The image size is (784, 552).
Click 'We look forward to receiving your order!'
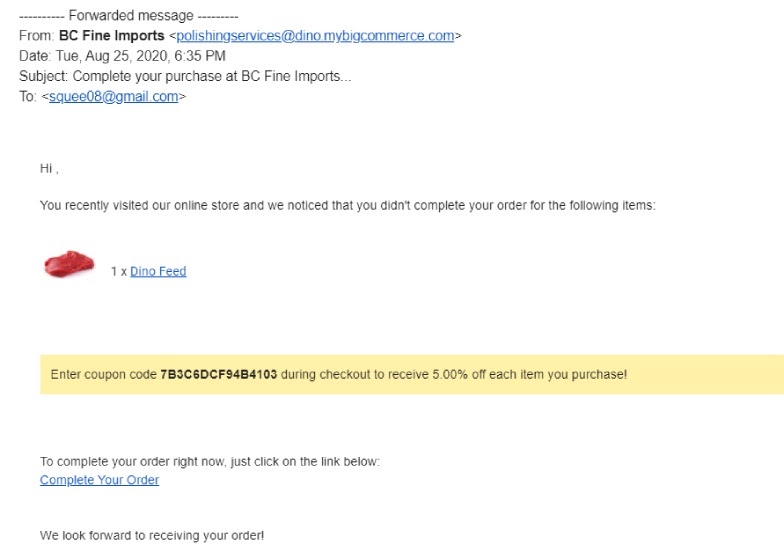pyautogui.click(x=152, y=536)
